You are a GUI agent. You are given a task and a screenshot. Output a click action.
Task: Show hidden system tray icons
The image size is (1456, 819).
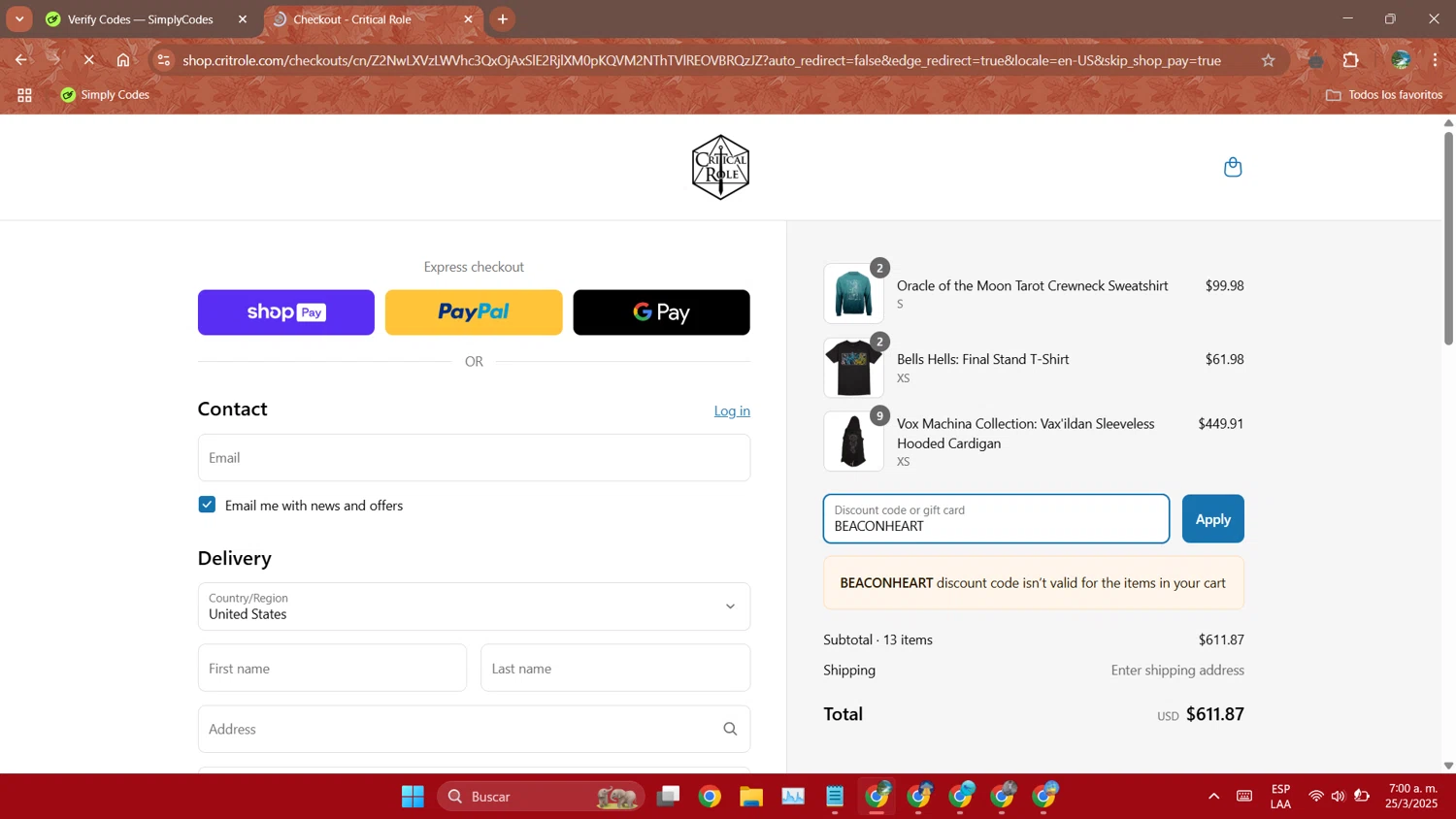coord(1213,797)
